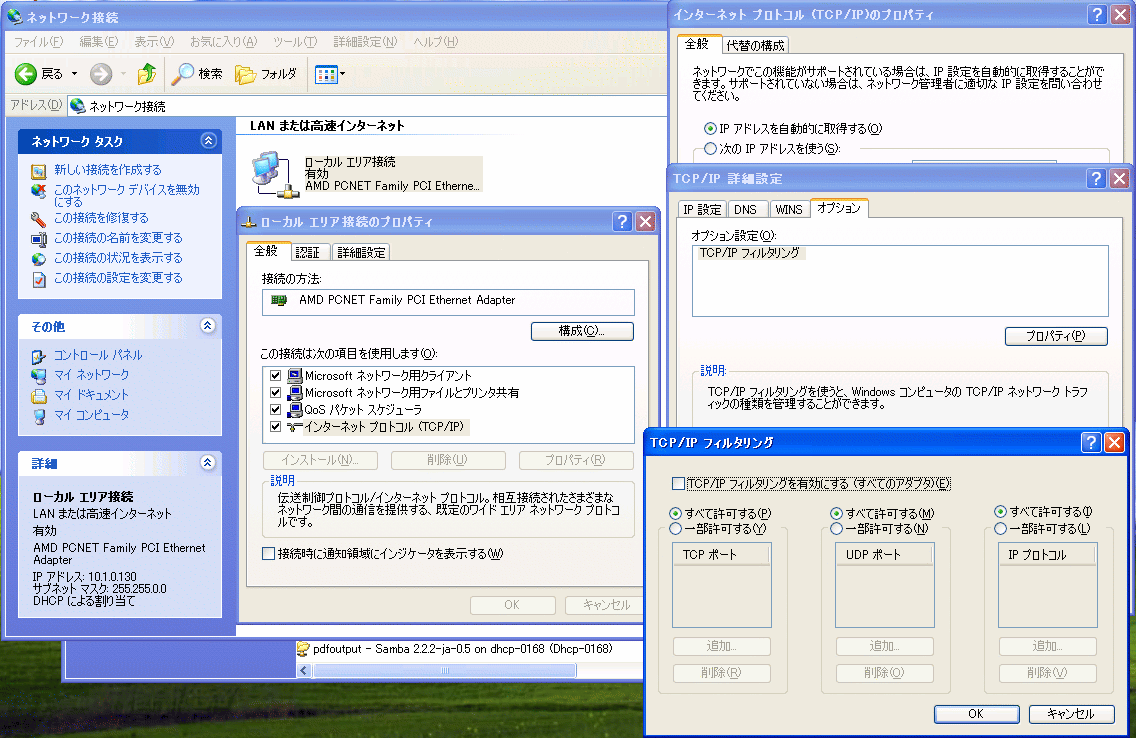This screenshot has height=738, width=1136.
Task: Open the ツール(T) menu
Action: [294, 42]
